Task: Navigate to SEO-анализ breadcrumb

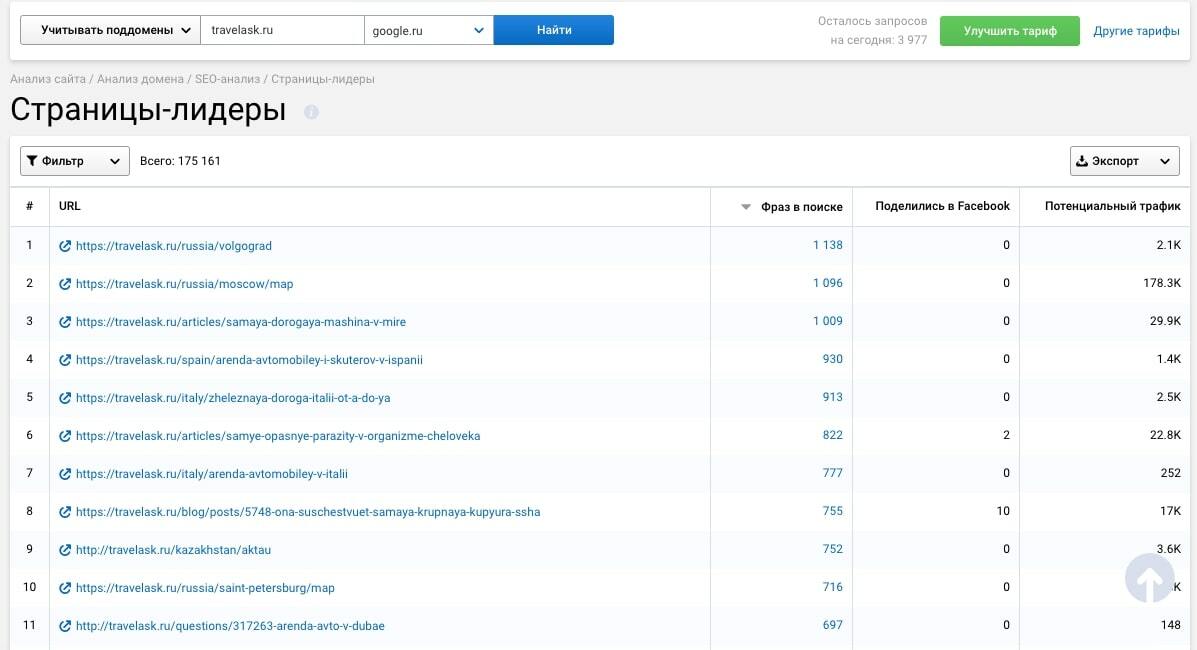Action: coord(227,79)
